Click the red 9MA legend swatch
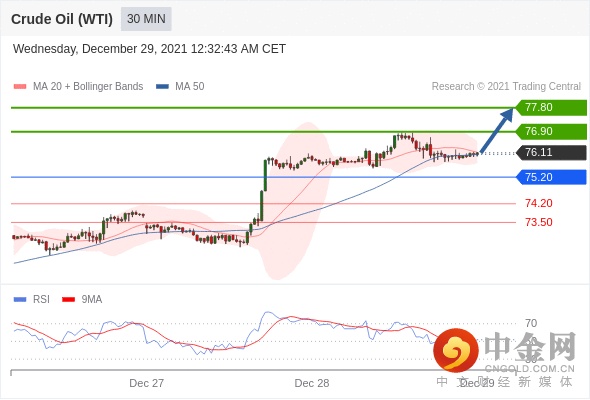This screenshot has width=590, height=400. point(68,300)
